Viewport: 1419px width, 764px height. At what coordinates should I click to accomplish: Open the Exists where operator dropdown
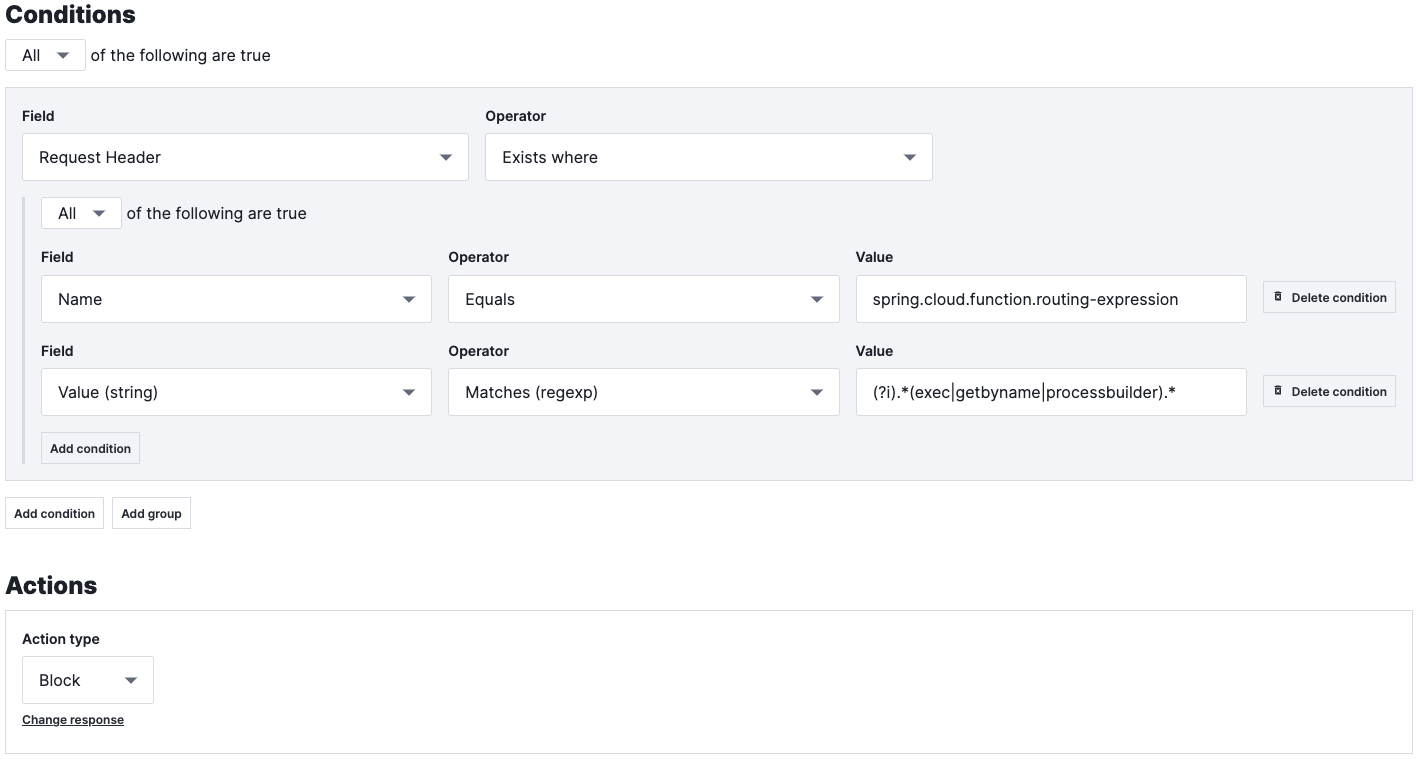point(708,157)
